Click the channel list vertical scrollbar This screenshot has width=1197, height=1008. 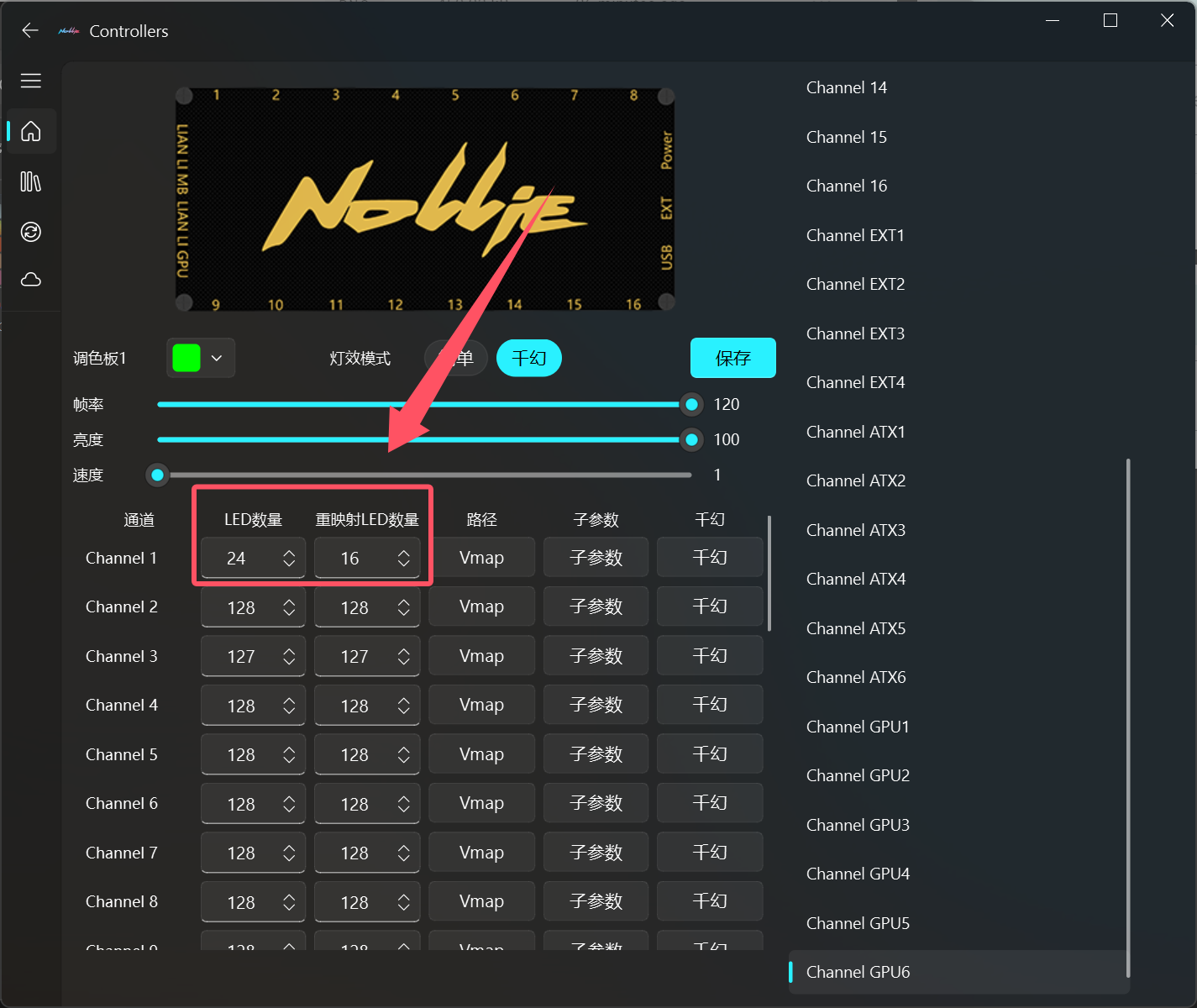[x=1128, y=718]
